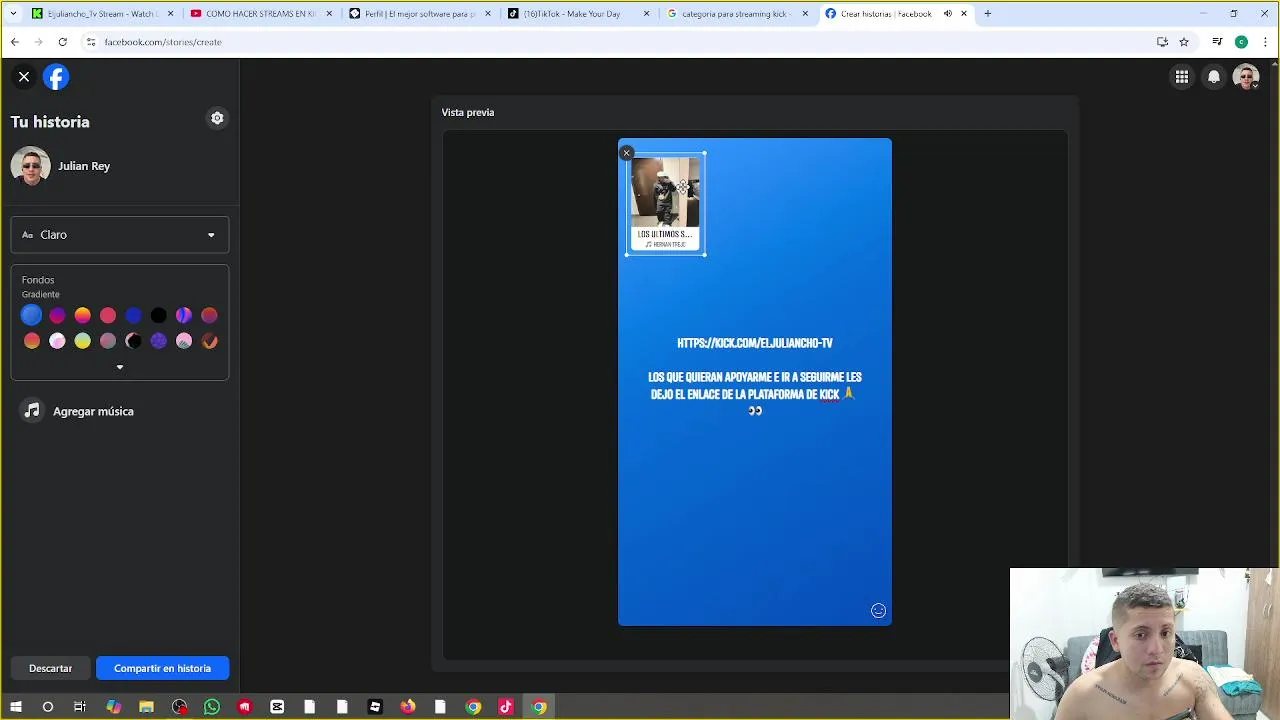Switch to COMO HACER STREAMS EN KICK tab
The width and height of the screenshot is (1280, 720).
tap(260, 14)
